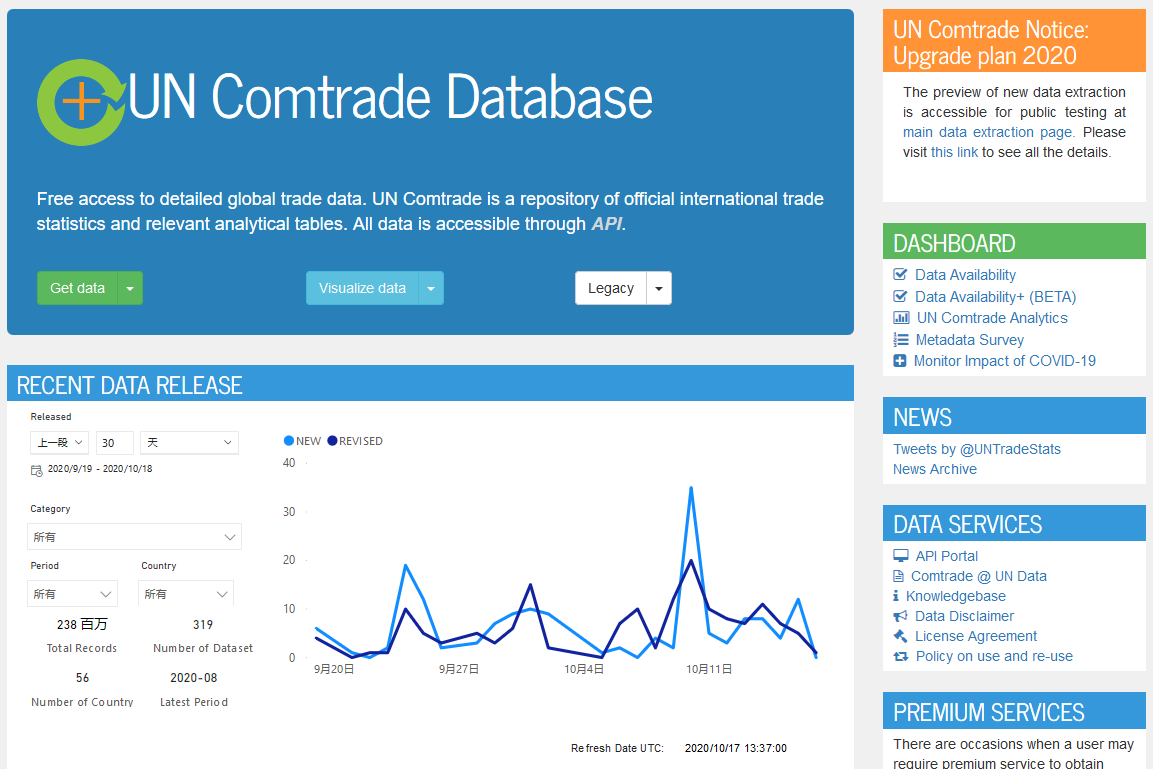Viewport: 1153px width, 769px height.
Task: Click the UN Comtrade green circular logo
Action: pos(81,101)
